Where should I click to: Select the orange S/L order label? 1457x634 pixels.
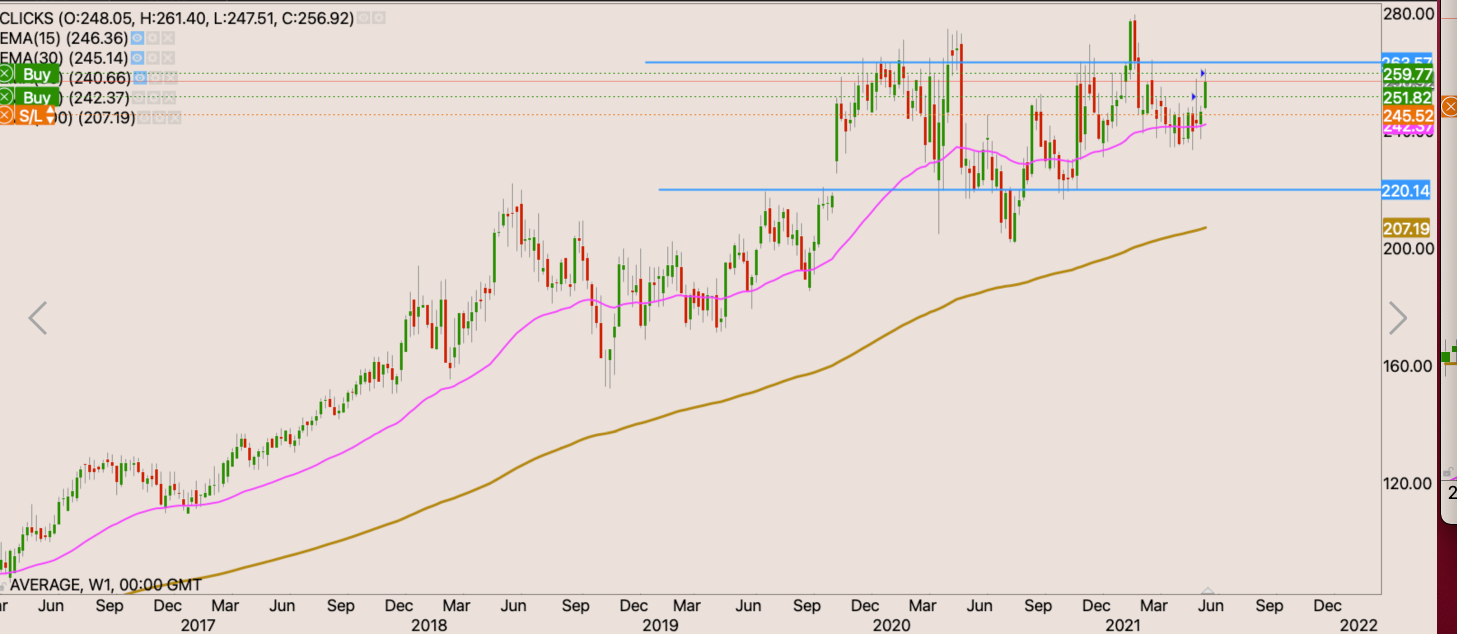(31, 116)
